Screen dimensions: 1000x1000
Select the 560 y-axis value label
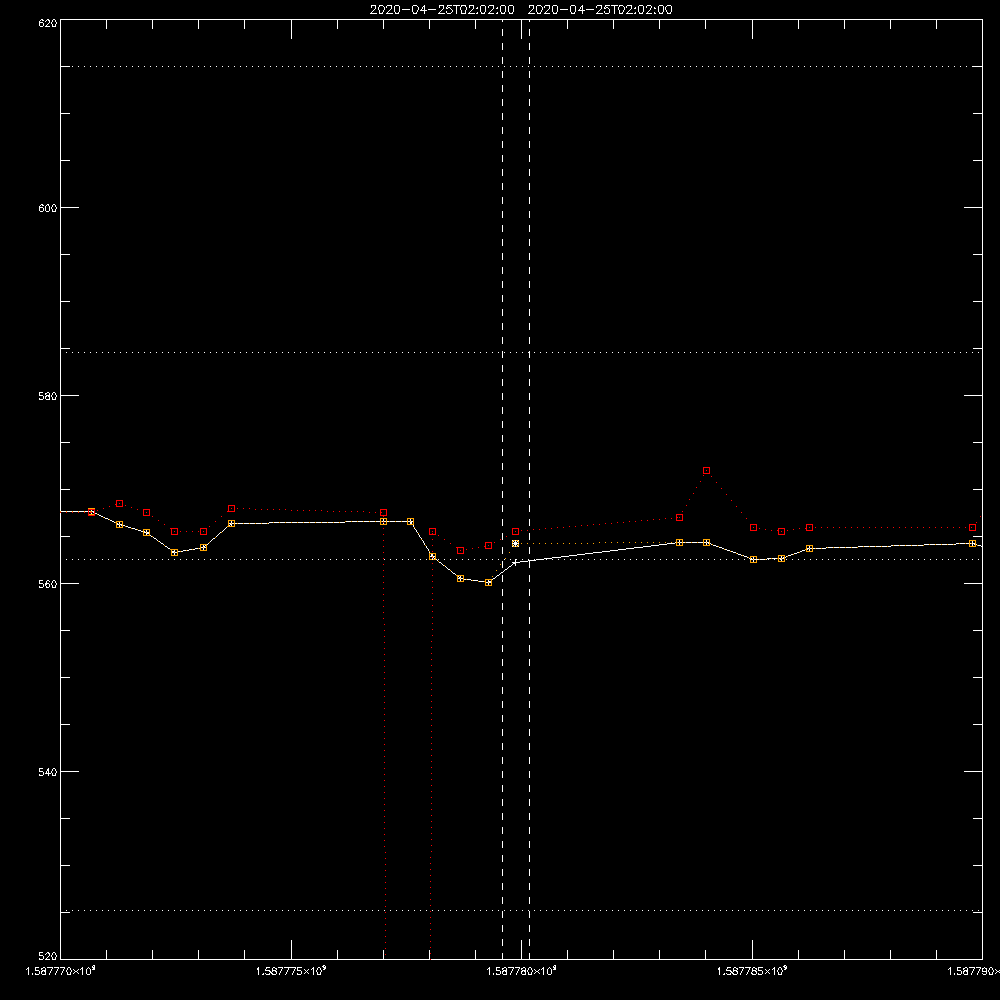tap(48, 584)
